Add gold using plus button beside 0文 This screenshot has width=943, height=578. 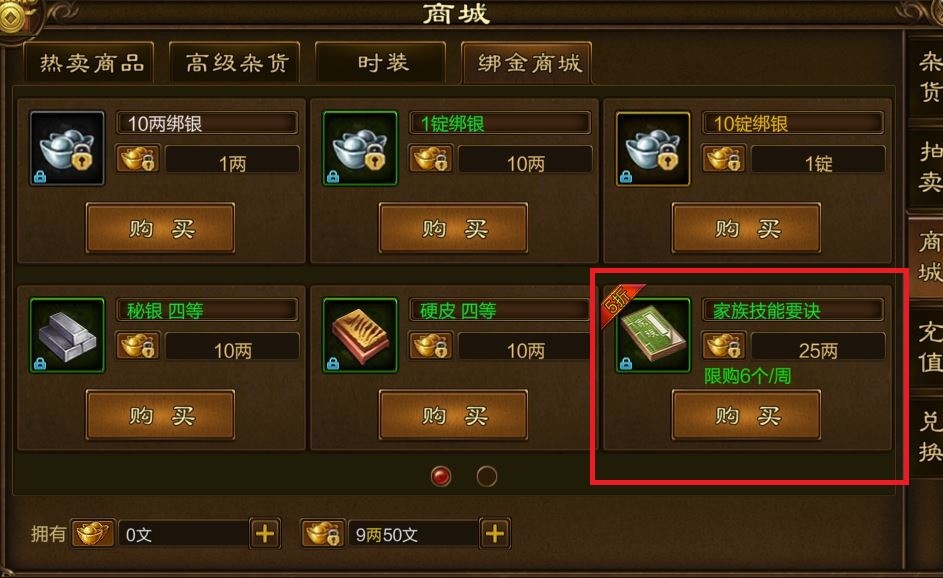coord(265,533)
